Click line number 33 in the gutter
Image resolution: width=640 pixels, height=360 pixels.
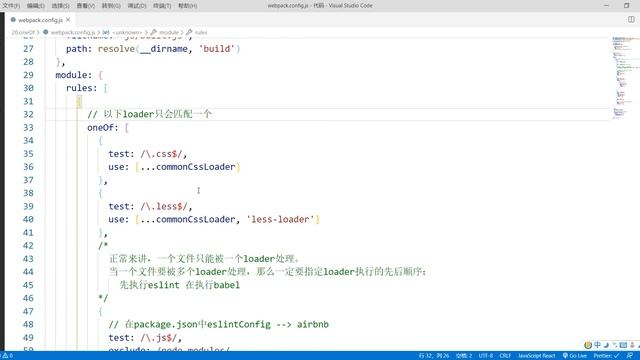pyautogui.click(x=28, y=127)
